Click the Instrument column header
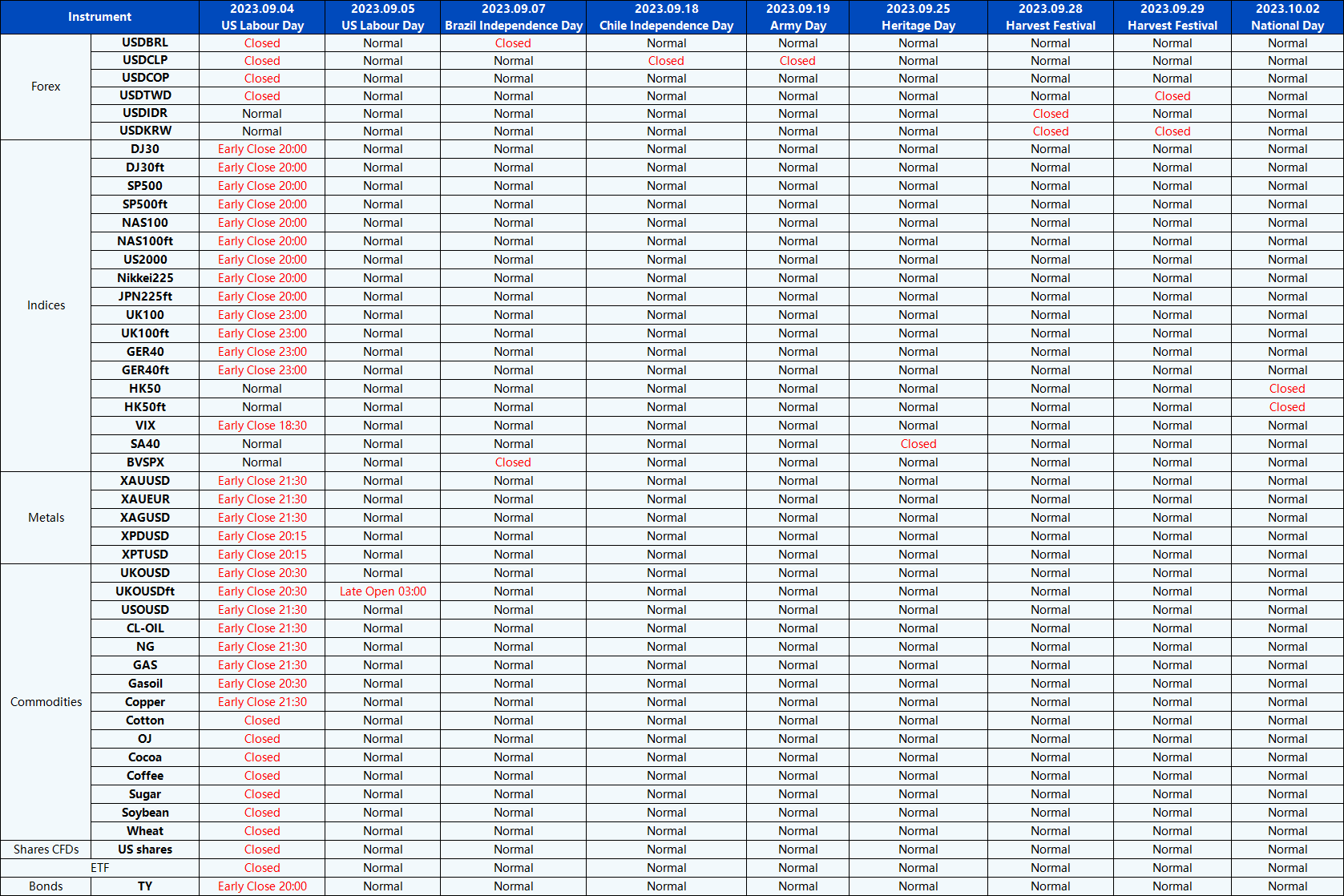 click(99, 17)
